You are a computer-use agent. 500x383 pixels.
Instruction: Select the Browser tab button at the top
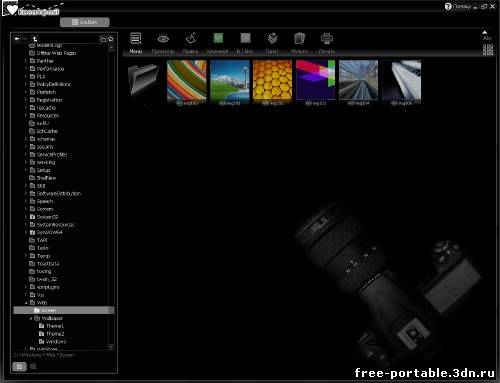[x=85, y=22]
